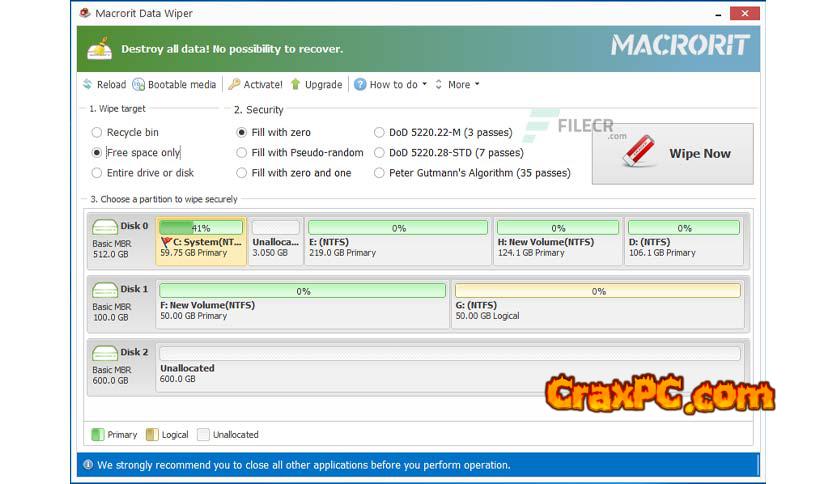
Task: Select Entire drive or disk option
Action: point(97,173)
